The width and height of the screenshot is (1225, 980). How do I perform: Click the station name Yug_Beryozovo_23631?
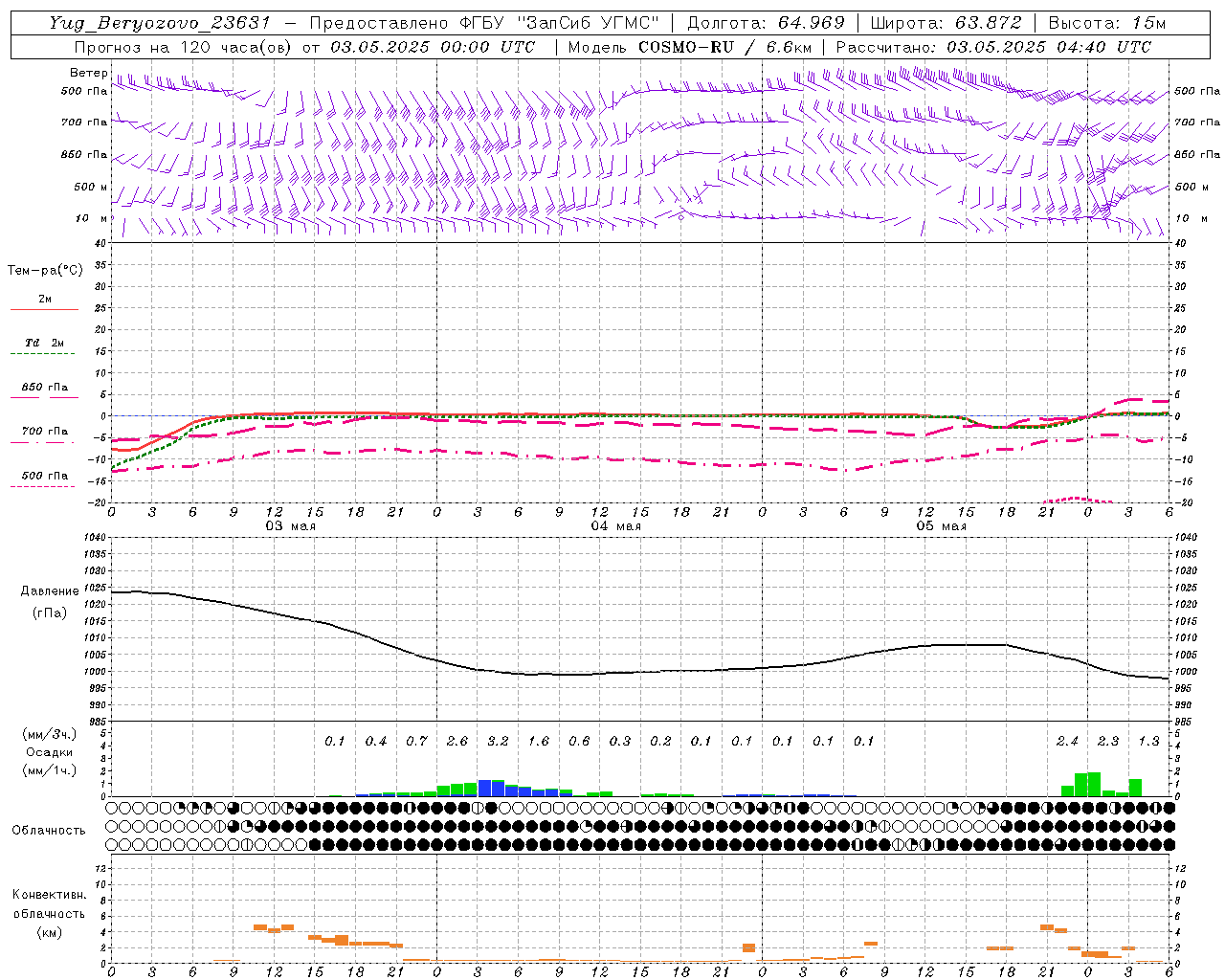click(x=160, y=23)
